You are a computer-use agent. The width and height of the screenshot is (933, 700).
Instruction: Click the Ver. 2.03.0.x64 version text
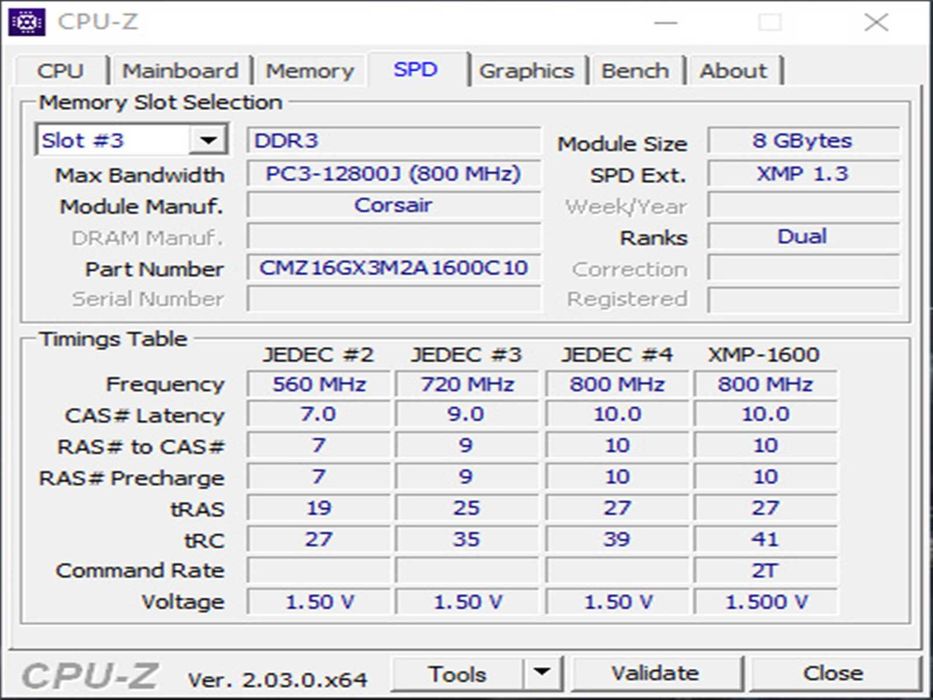[277, 679]
